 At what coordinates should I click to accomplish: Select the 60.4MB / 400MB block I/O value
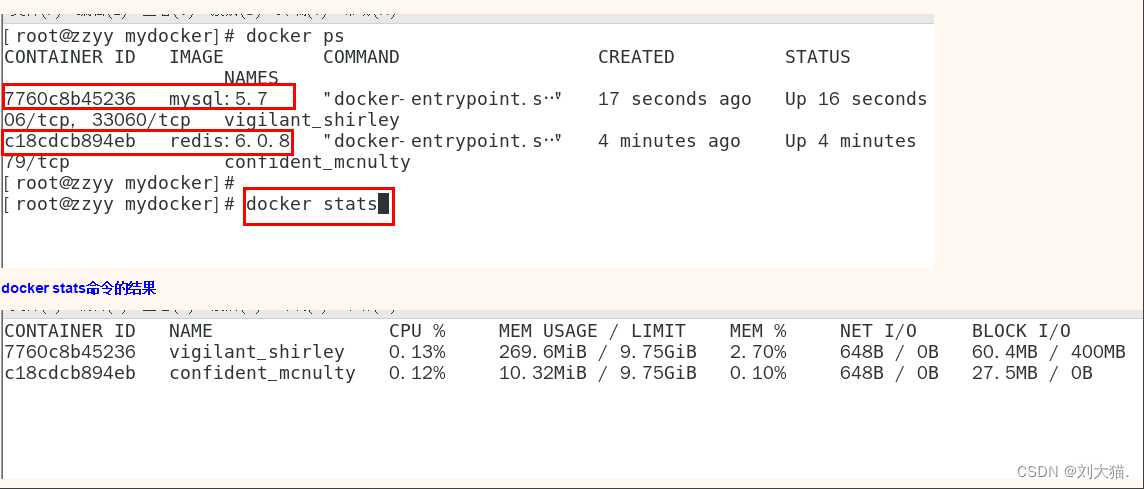point(1048,352)
